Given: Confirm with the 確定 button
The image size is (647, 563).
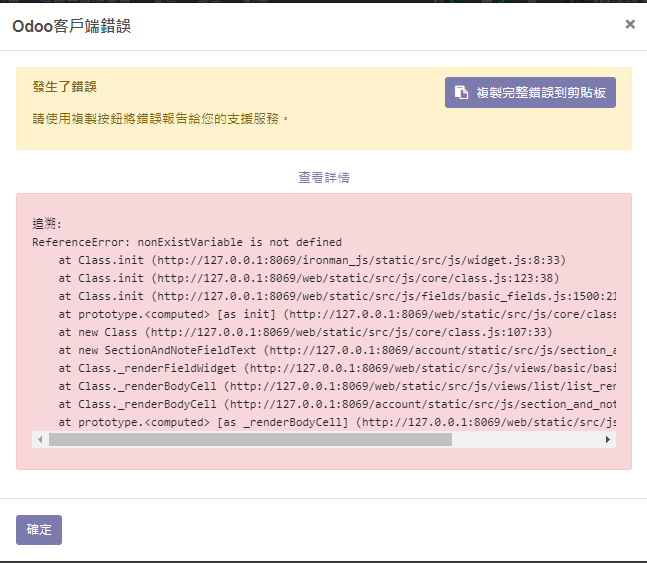Looking at the screenshot, I should 39,530.
